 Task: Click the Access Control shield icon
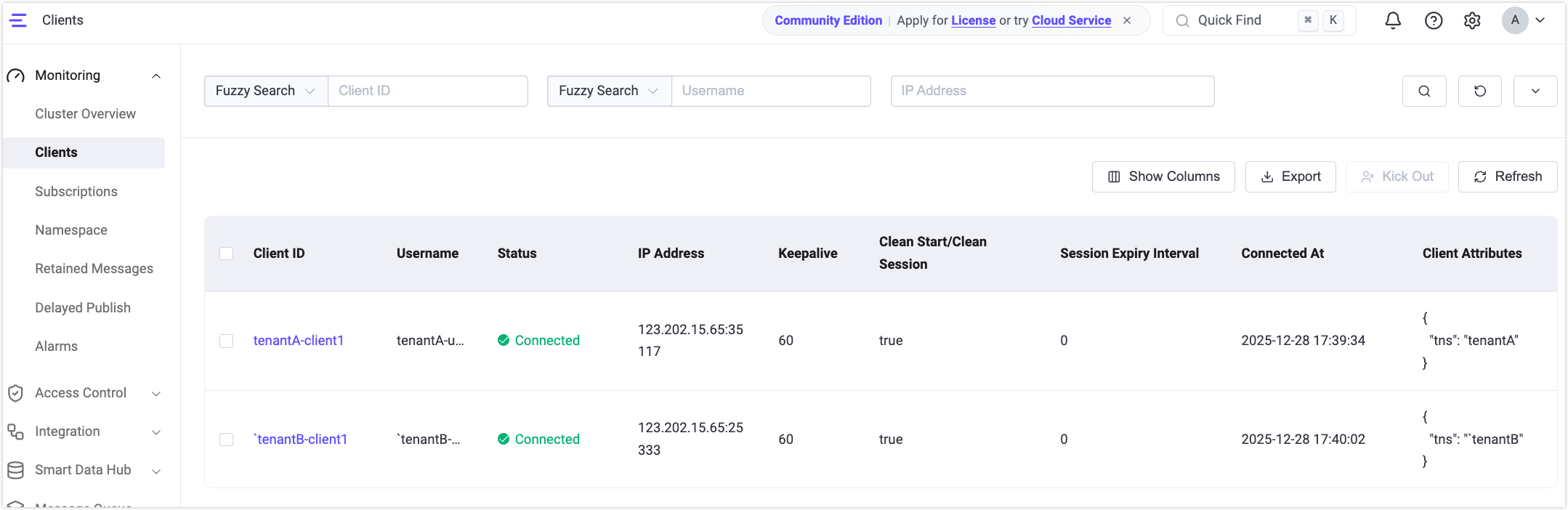click(16, 393)
